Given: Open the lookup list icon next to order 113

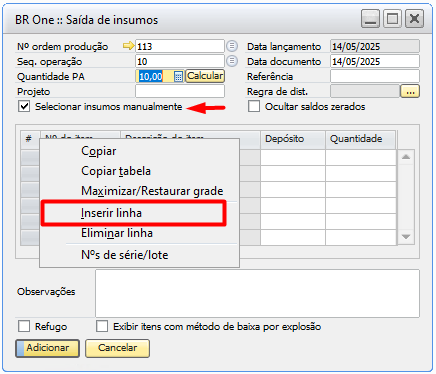Looking at the screenshot, I should (232, 46).
